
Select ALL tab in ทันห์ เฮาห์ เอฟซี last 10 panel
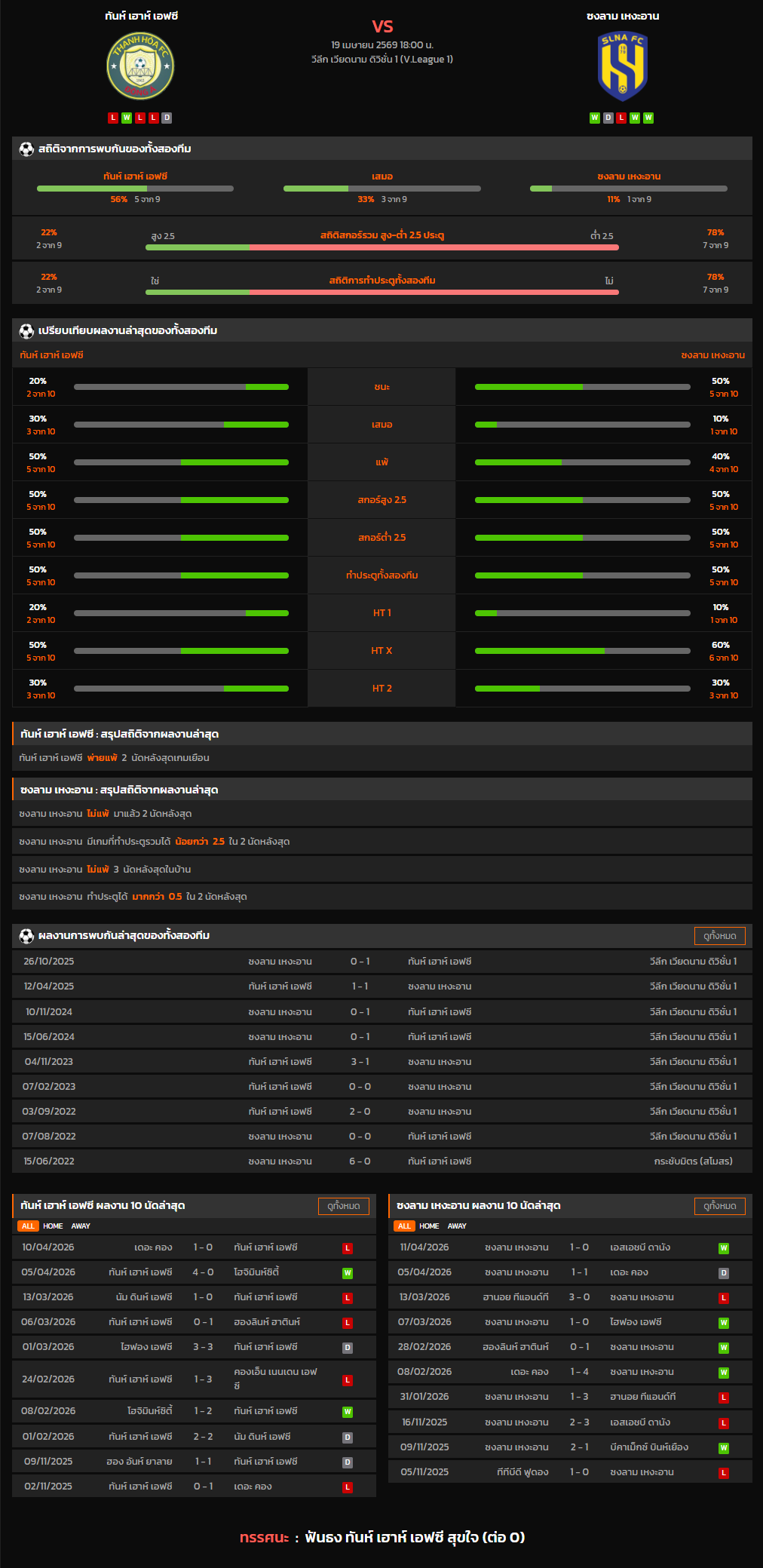point(28,1226)
